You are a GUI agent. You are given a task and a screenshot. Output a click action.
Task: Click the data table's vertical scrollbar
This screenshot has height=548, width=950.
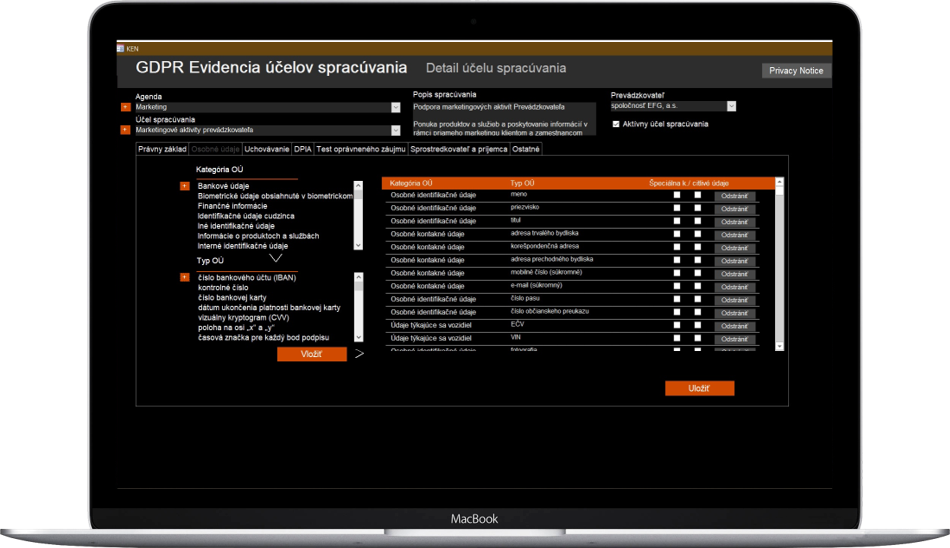(780, 265)
